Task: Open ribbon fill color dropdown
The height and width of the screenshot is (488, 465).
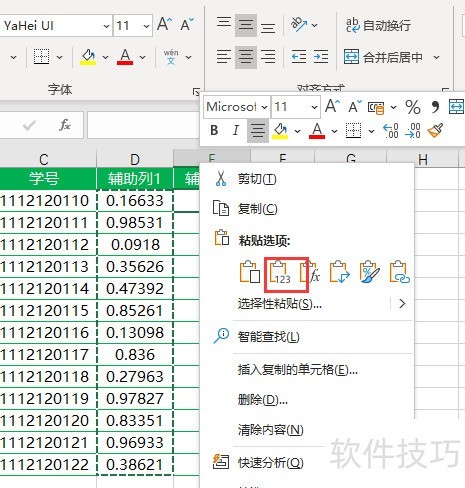Action: coord(105,57)
